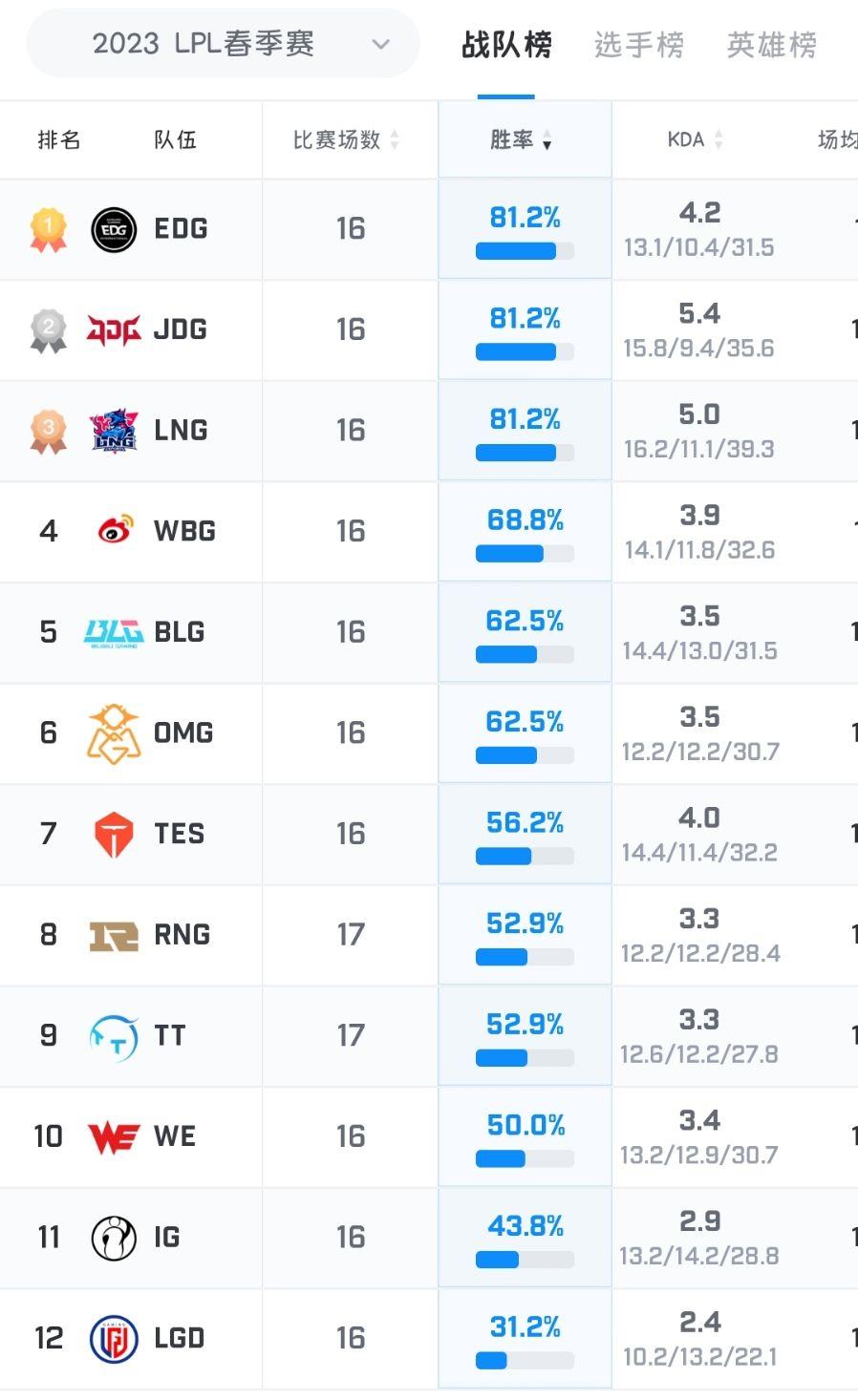Select the LGD team logo
The height and width of the screenshot is (1400, 858).
[114, 1338]
